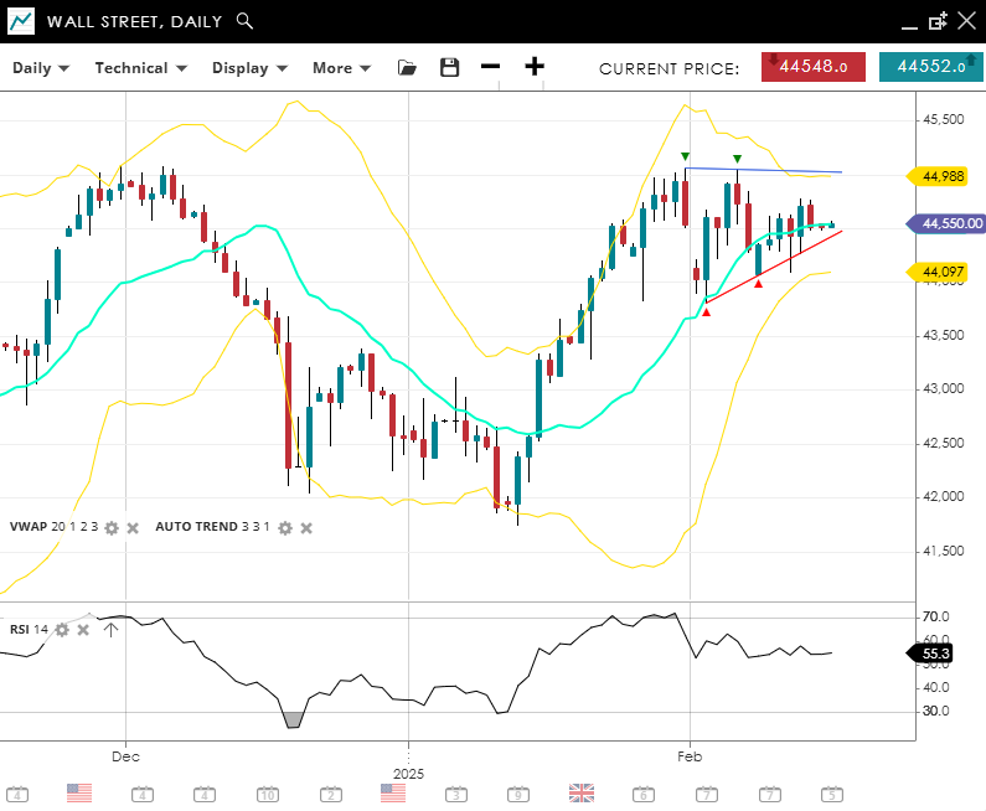Click the teal buy price 44552.0 button

click(x=930, y=67)
